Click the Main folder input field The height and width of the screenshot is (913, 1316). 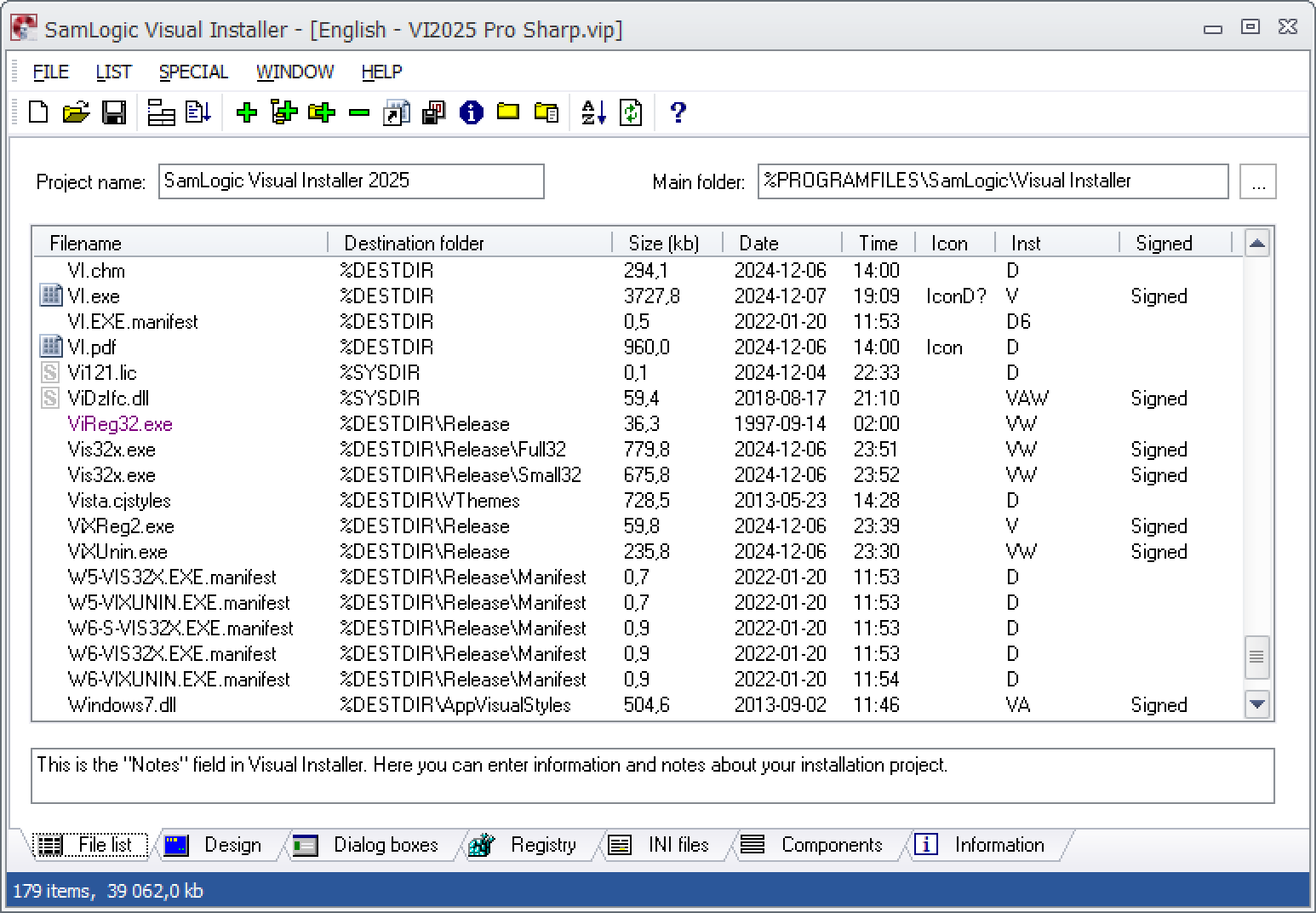993,181
